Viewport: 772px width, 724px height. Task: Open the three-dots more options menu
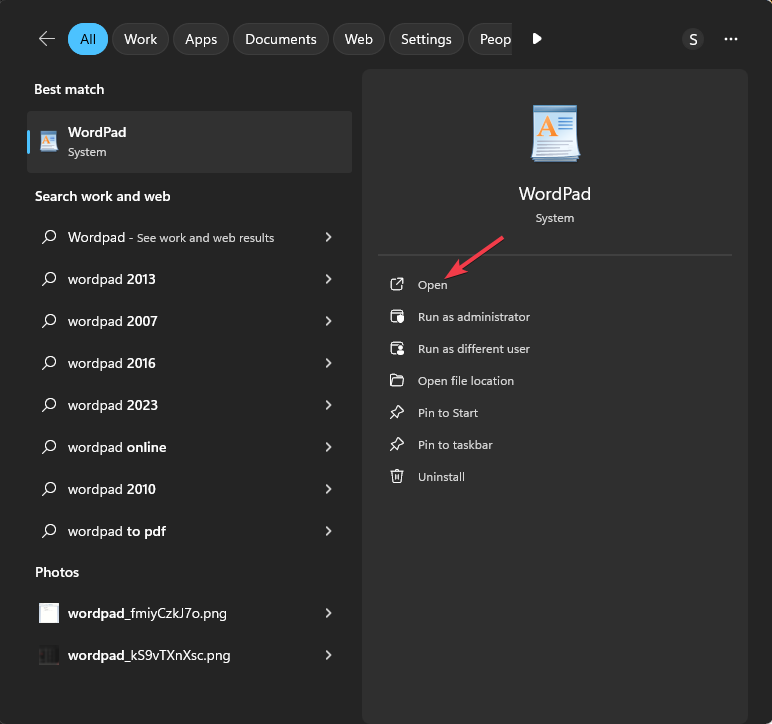(x=731, y=39)
